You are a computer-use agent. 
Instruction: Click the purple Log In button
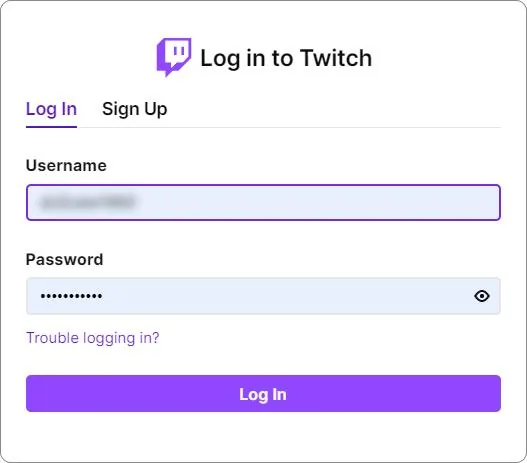point(264,393)
